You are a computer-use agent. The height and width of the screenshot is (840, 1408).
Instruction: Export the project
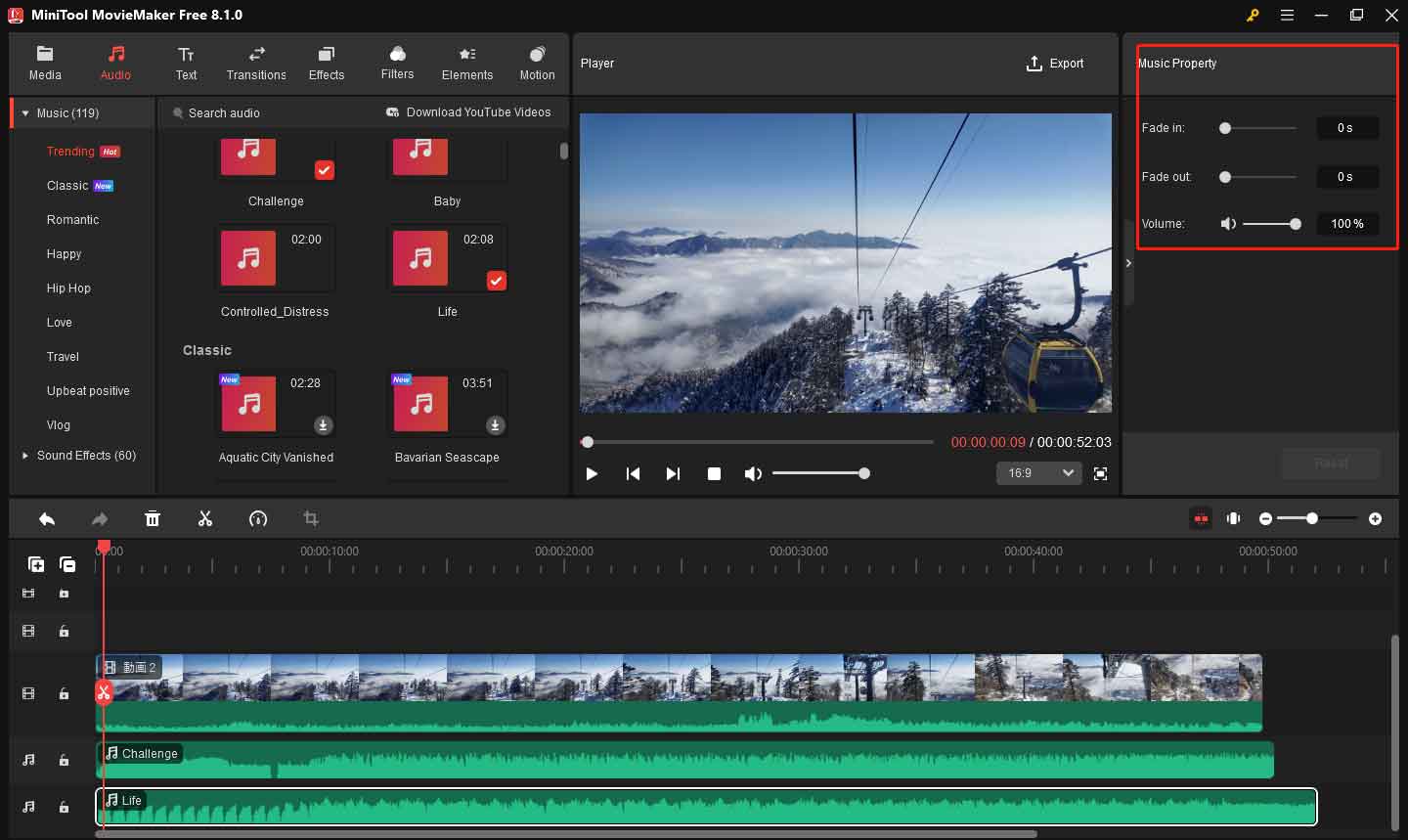pos(1055,64)
